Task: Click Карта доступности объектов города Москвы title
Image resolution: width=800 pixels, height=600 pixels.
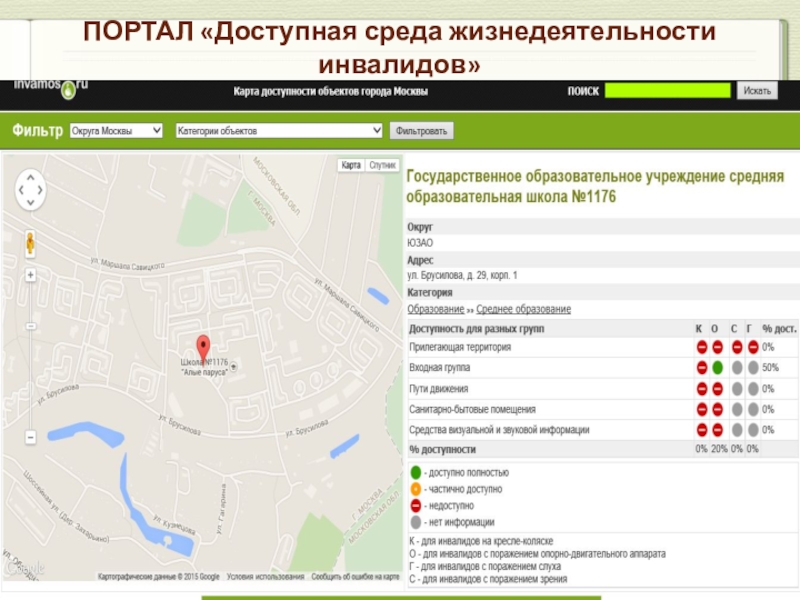Action: tap(331, 91)
